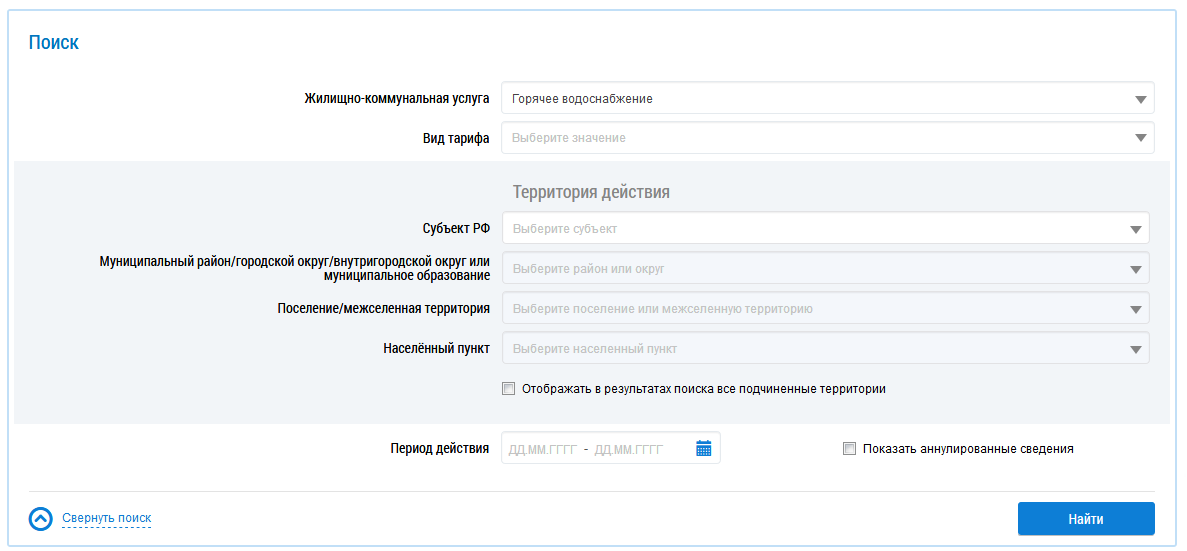Click the arrow on Жилищно-коммунальная услуга dropdown

(x=1141, y=99)
